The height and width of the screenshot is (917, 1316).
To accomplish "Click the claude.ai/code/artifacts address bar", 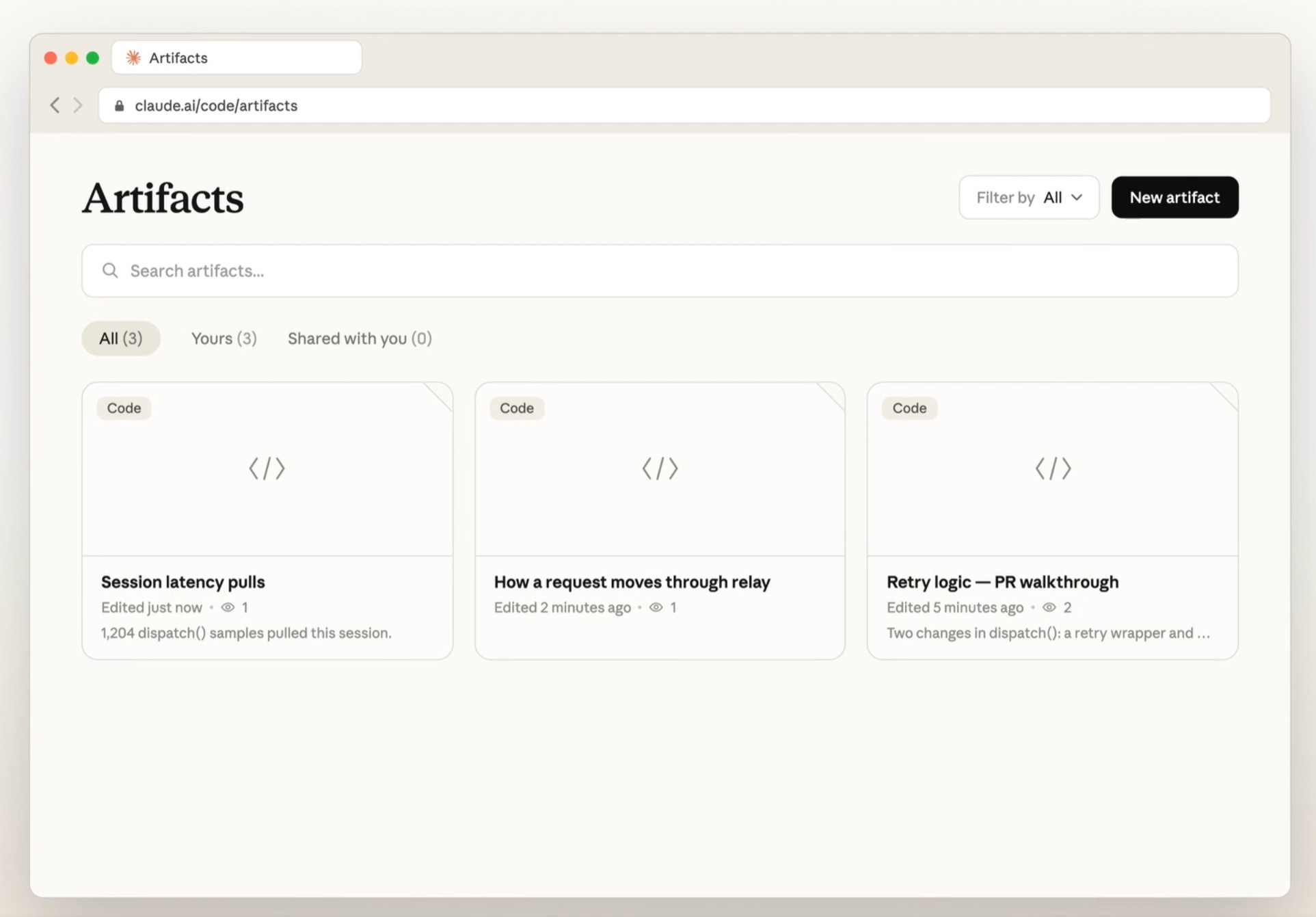I will point(684,105).
